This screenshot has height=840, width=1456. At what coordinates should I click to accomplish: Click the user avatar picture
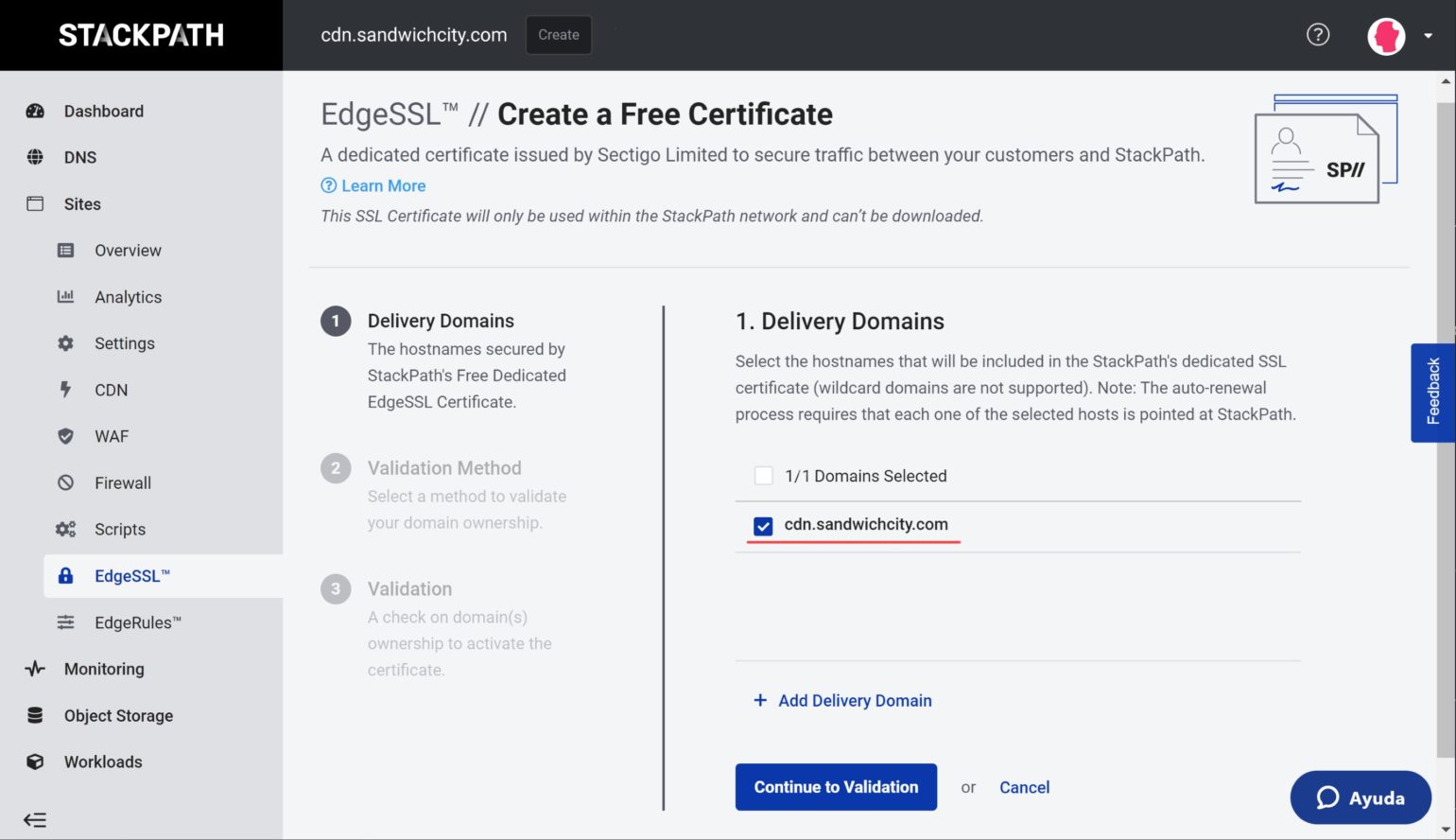pos(1386,36)
